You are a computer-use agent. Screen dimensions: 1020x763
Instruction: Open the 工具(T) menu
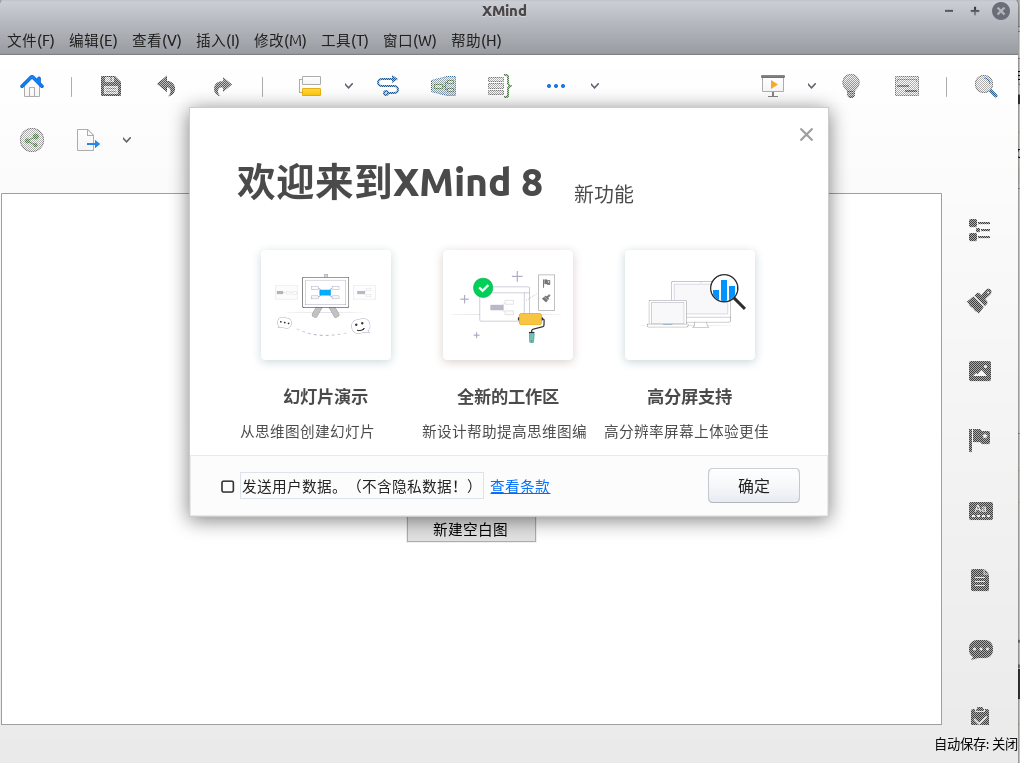345,41
